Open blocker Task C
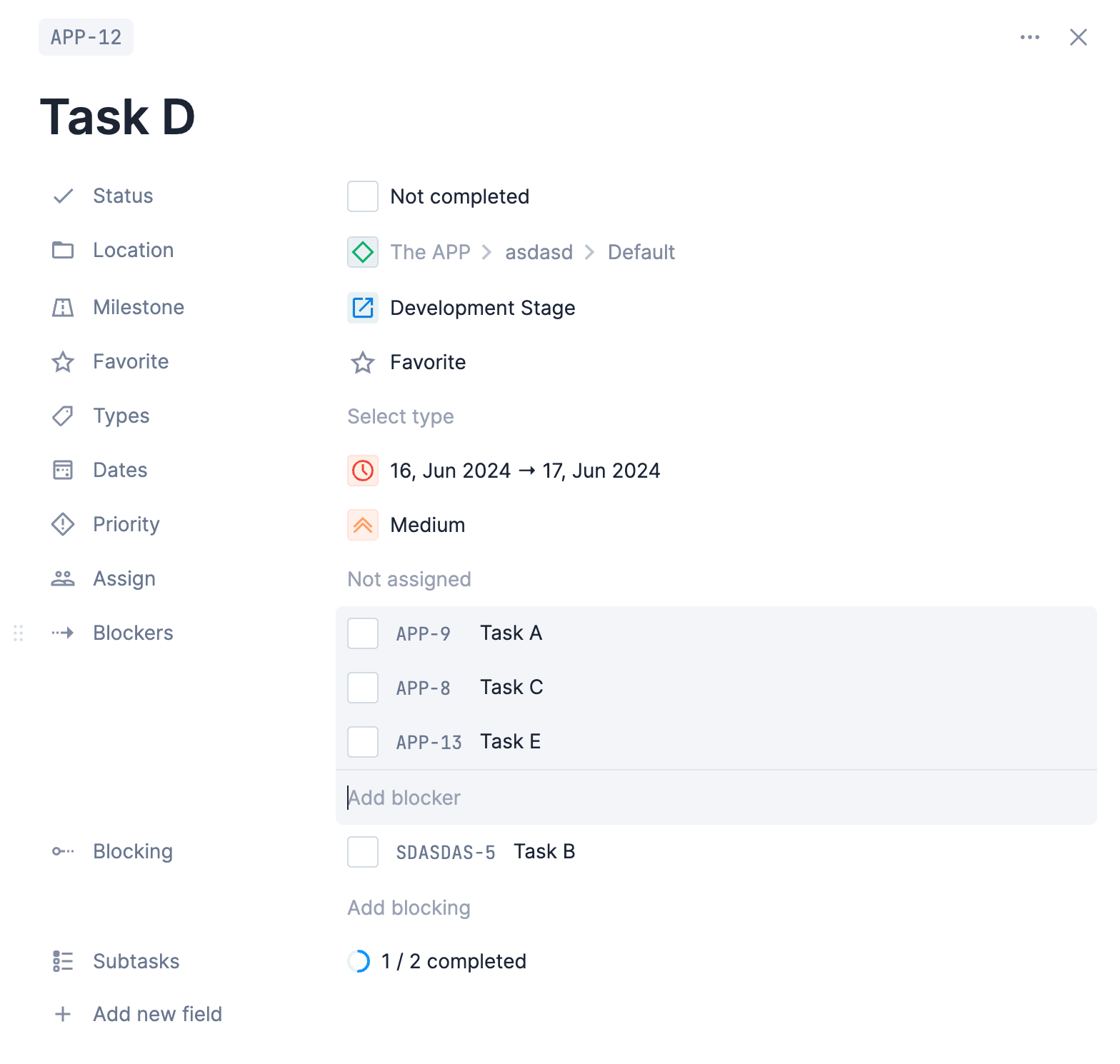The width and height of the screenshot is (1120, 1064). [x=511, y=688]
